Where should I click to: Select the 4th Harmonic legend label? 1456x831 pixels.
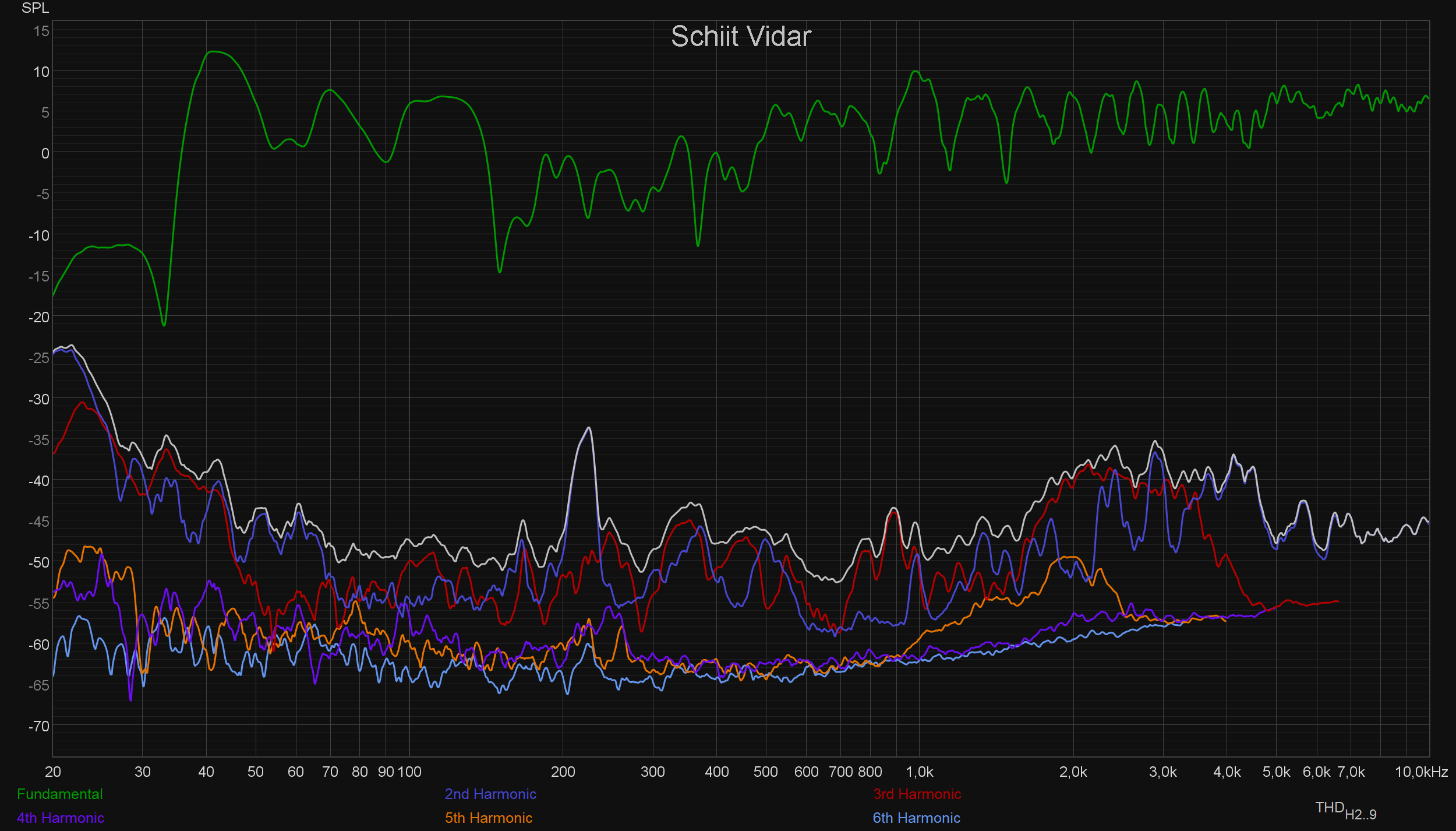[x=61, y=818]
